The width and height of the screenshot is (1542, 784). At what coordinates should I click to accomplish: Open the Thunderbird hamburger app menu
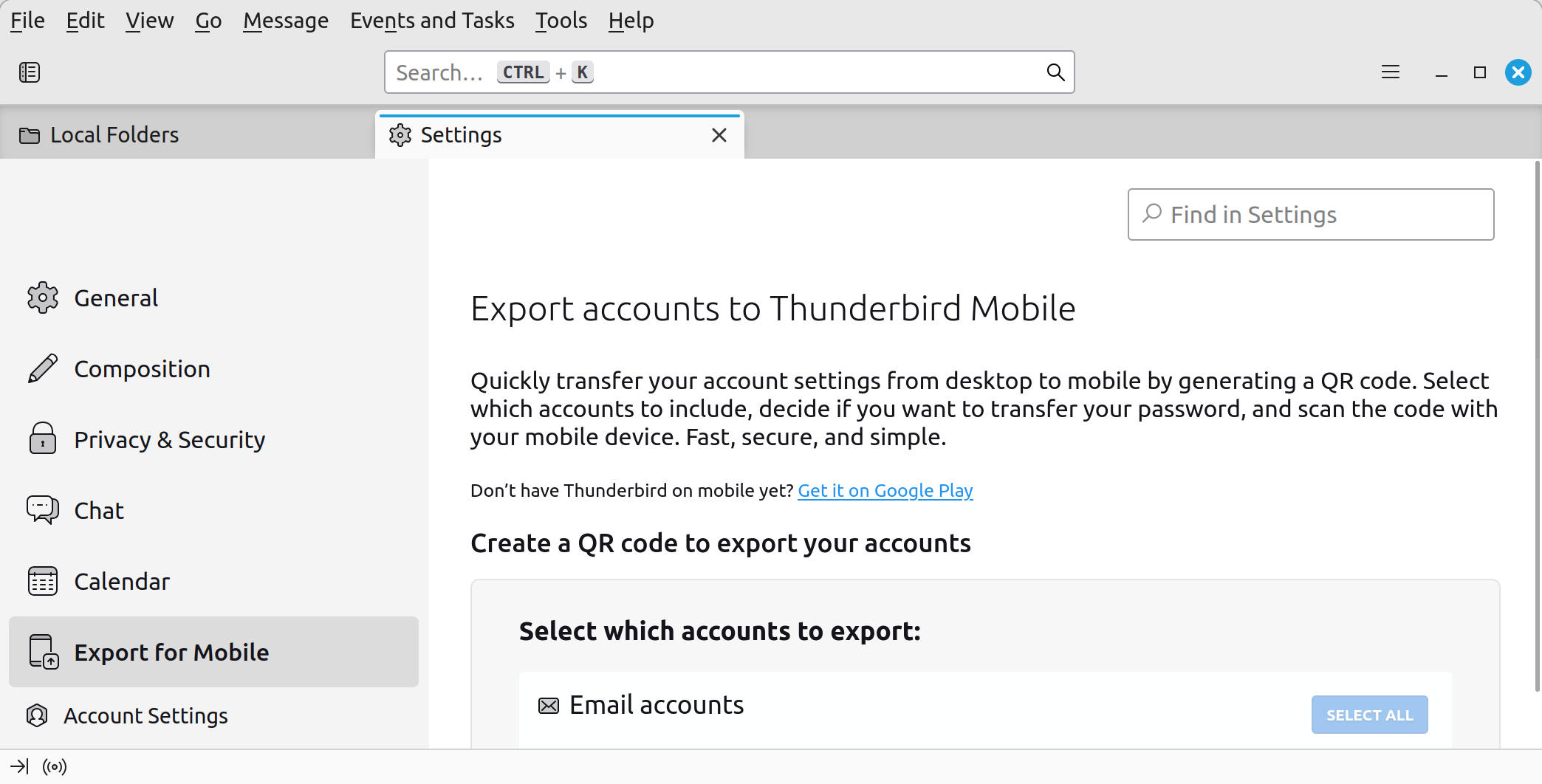tap(1391, 72)
